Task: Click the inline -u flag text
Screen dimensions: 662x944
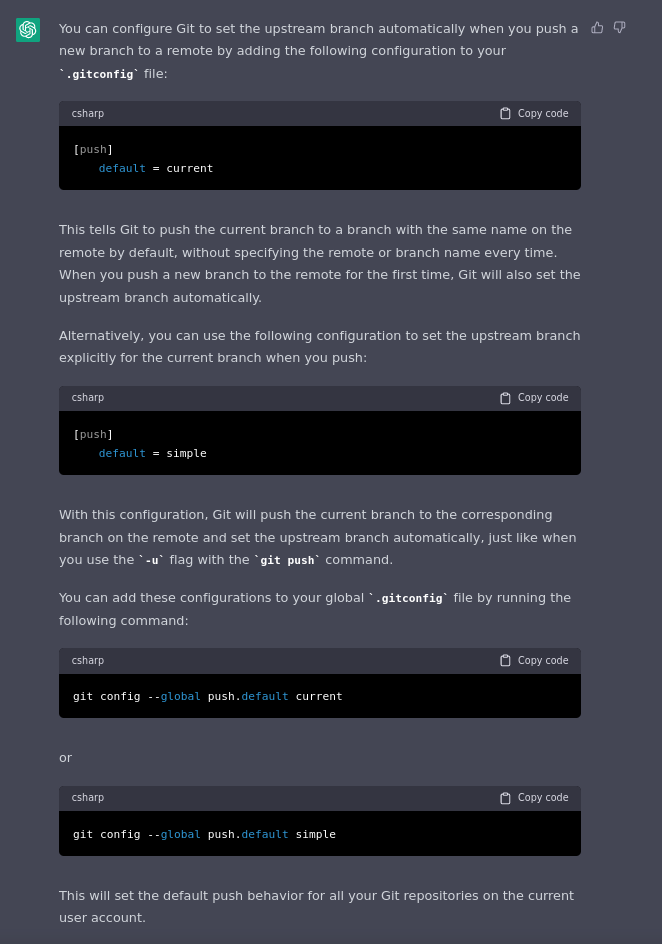Action: click(x=151, y=561)
